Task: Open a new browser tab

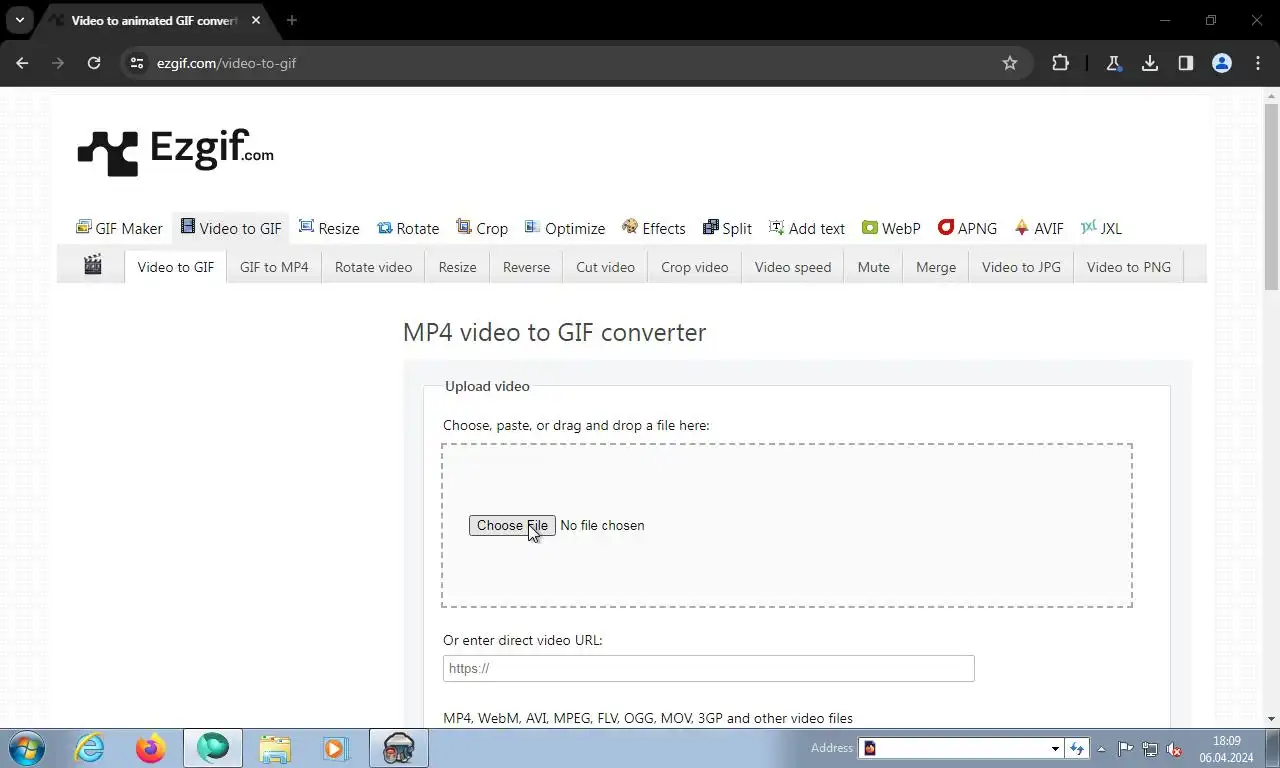Action: (291, 20)
